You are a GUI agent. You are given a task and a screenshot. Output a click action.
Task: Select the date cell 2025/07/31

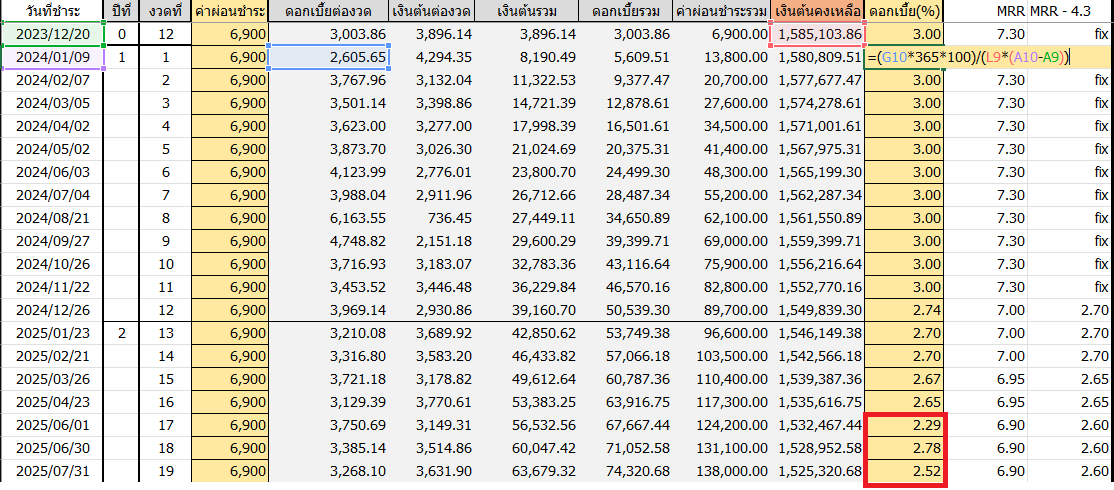click(52, 471)
